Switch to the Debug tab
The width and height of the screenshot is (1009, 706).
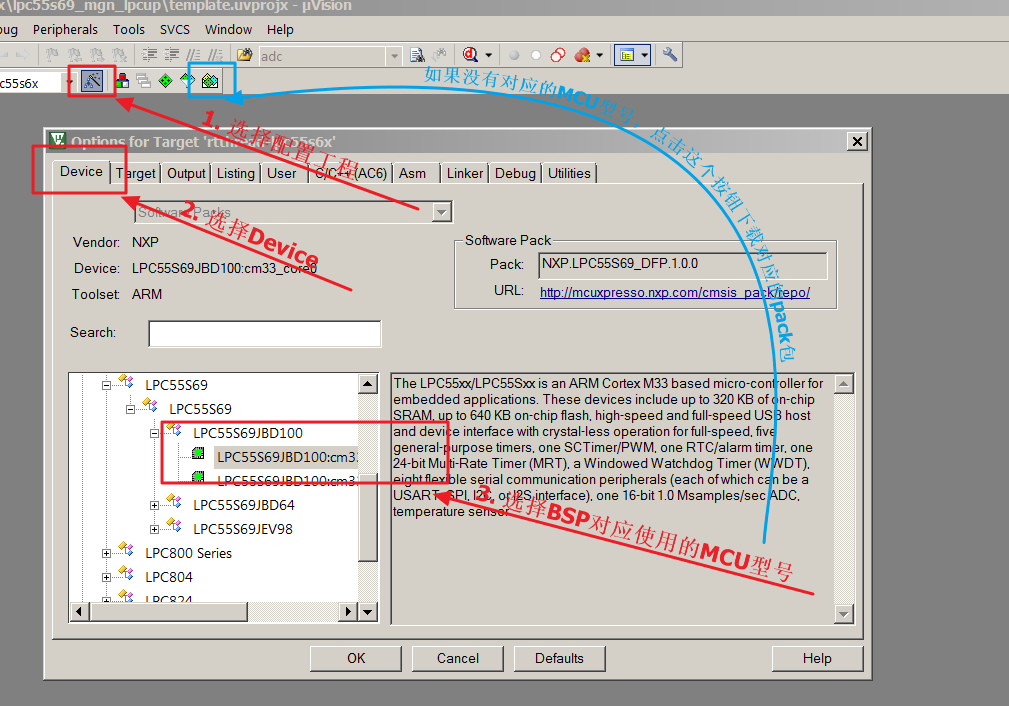515,173
